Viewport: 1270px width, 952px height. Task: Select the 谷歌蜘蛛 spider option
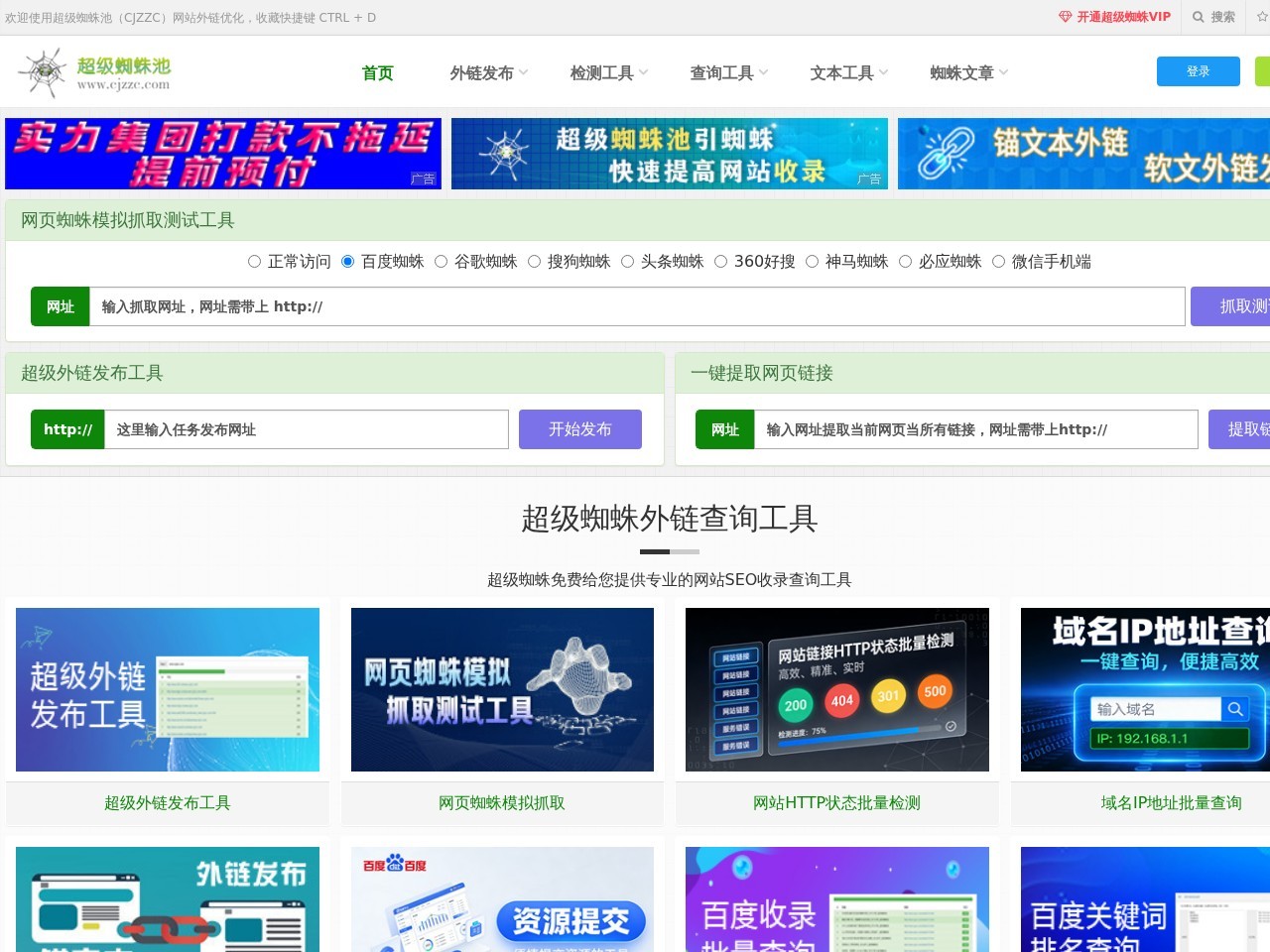pos(441,261)
